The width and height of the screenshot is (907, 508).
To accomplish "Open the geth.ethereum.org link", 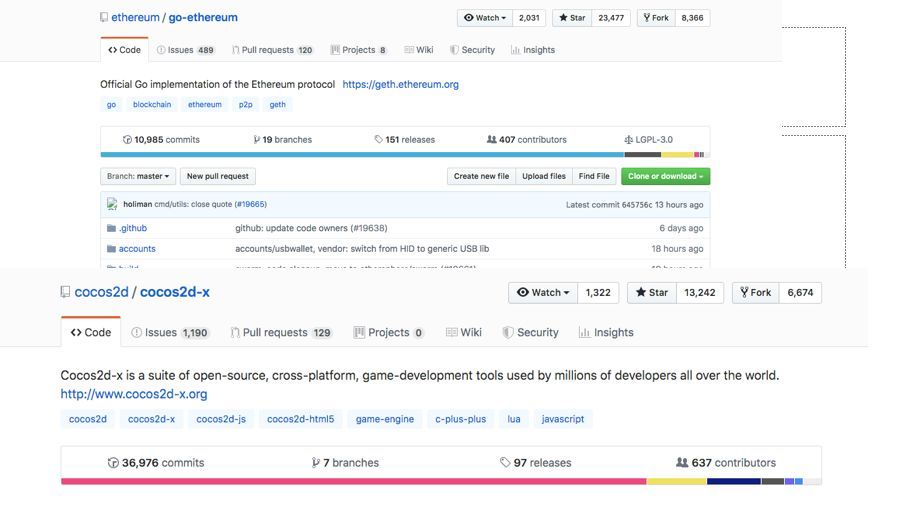I will click(400, 85).
